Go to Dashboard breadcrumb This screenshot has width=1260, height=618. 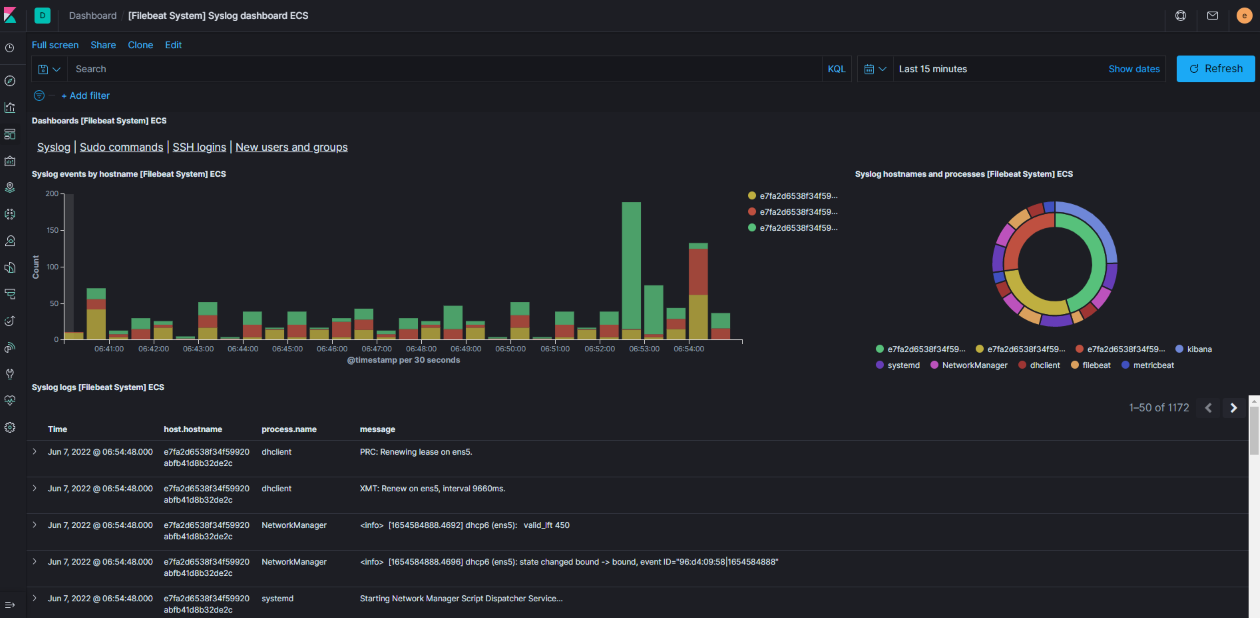[93, 16]
